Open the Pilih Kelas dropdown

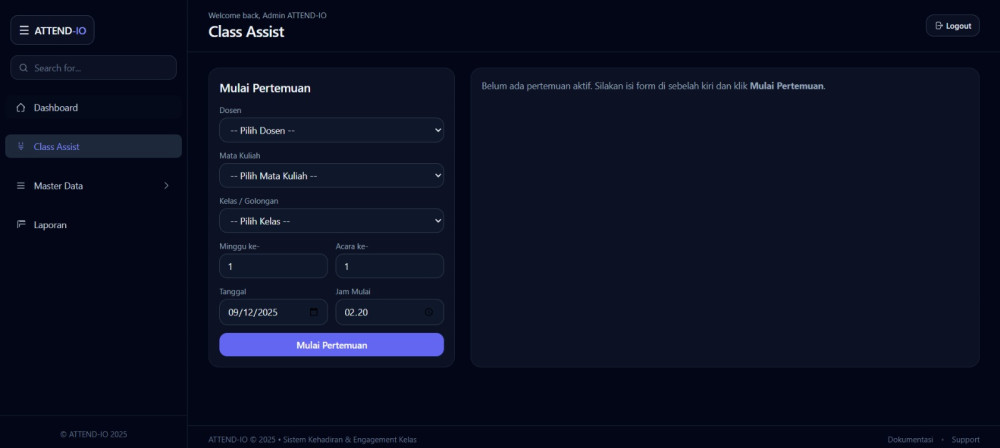tap(331, 221)
